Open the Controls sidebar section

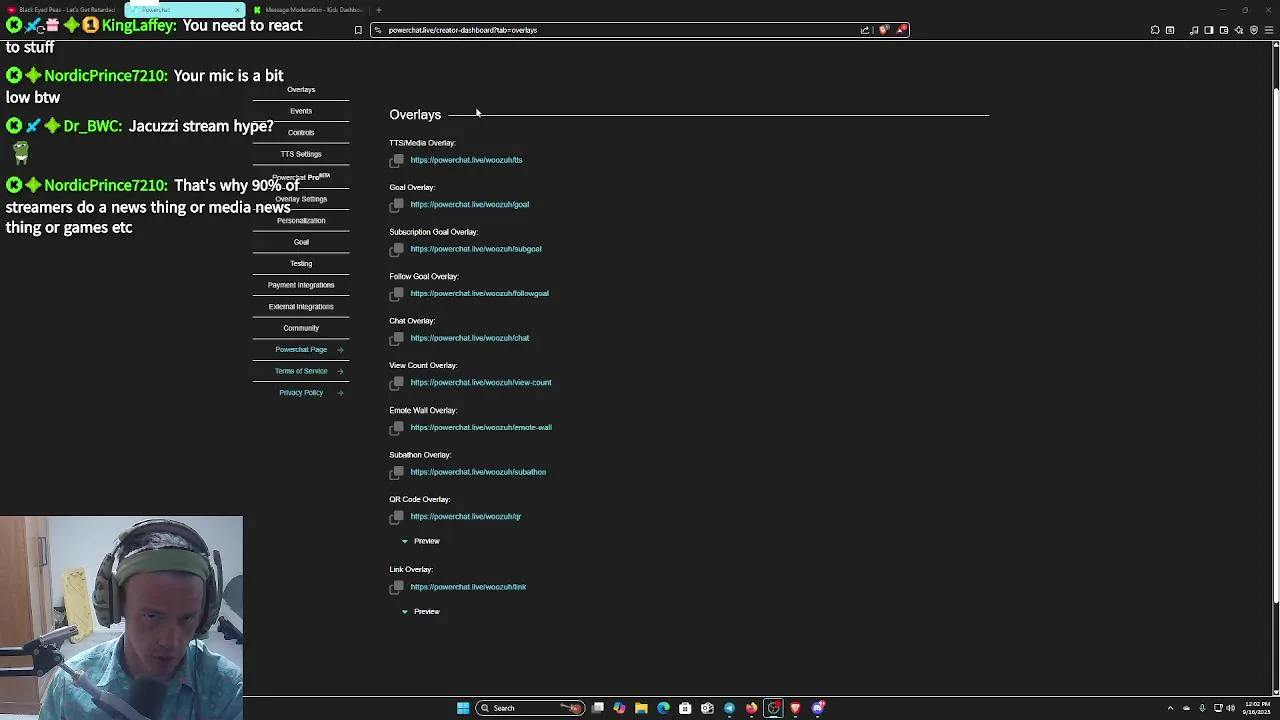(301, 132)
